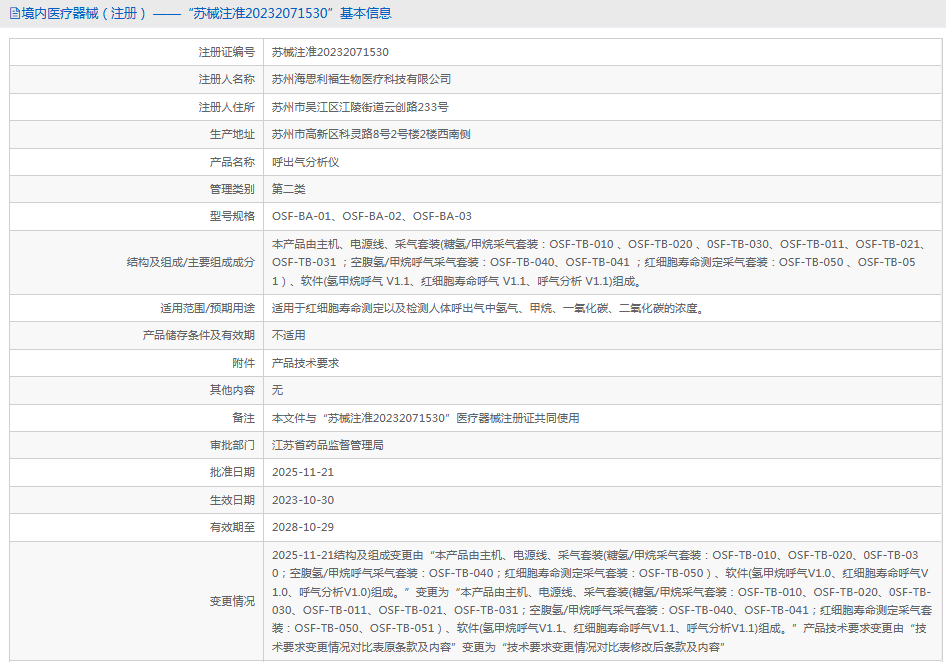Image resolution: width=946 pixels, height=662 pixels.
Task: Click the label '产品储存条件及有效期'
Action: pos(198,336)
